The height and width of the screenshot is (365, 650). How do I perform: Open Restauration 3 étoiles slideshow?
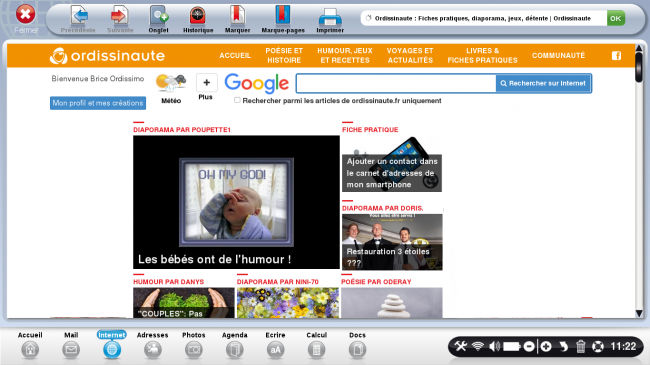pos(392,242)
